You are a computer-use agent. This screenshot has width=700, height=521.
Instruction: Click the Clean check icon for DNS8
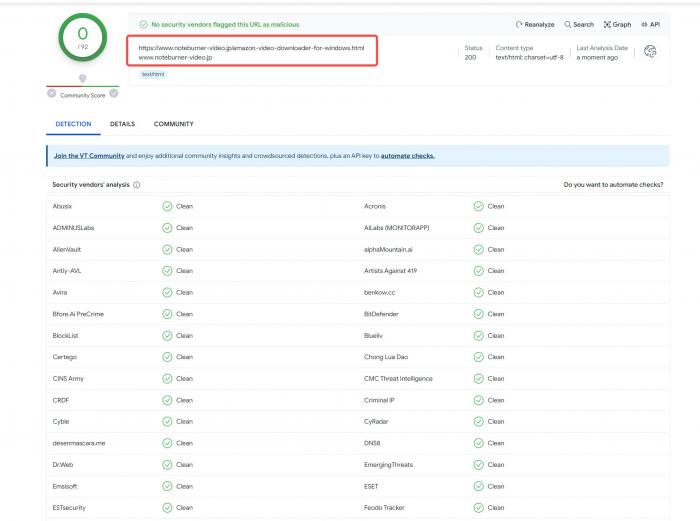tap(479, 443)
